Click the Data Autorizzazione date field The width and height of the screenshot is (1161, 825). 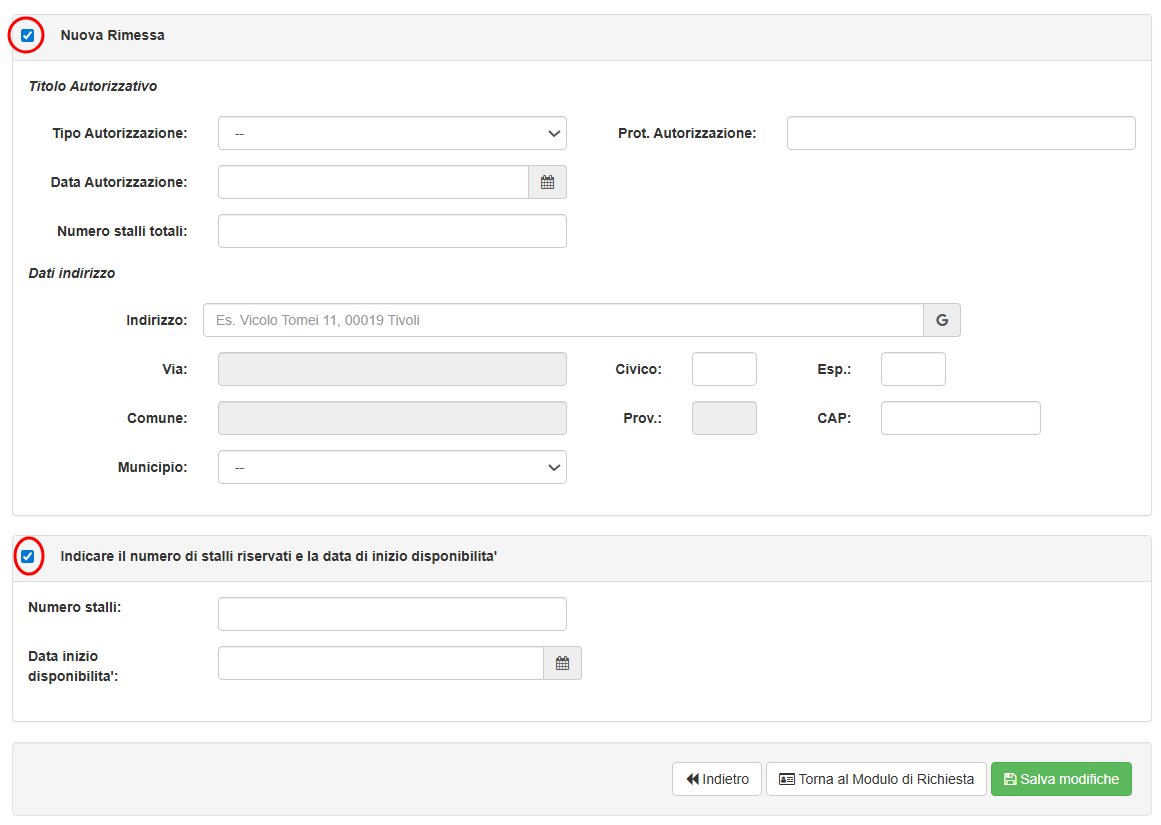click(x=373, y=182)
